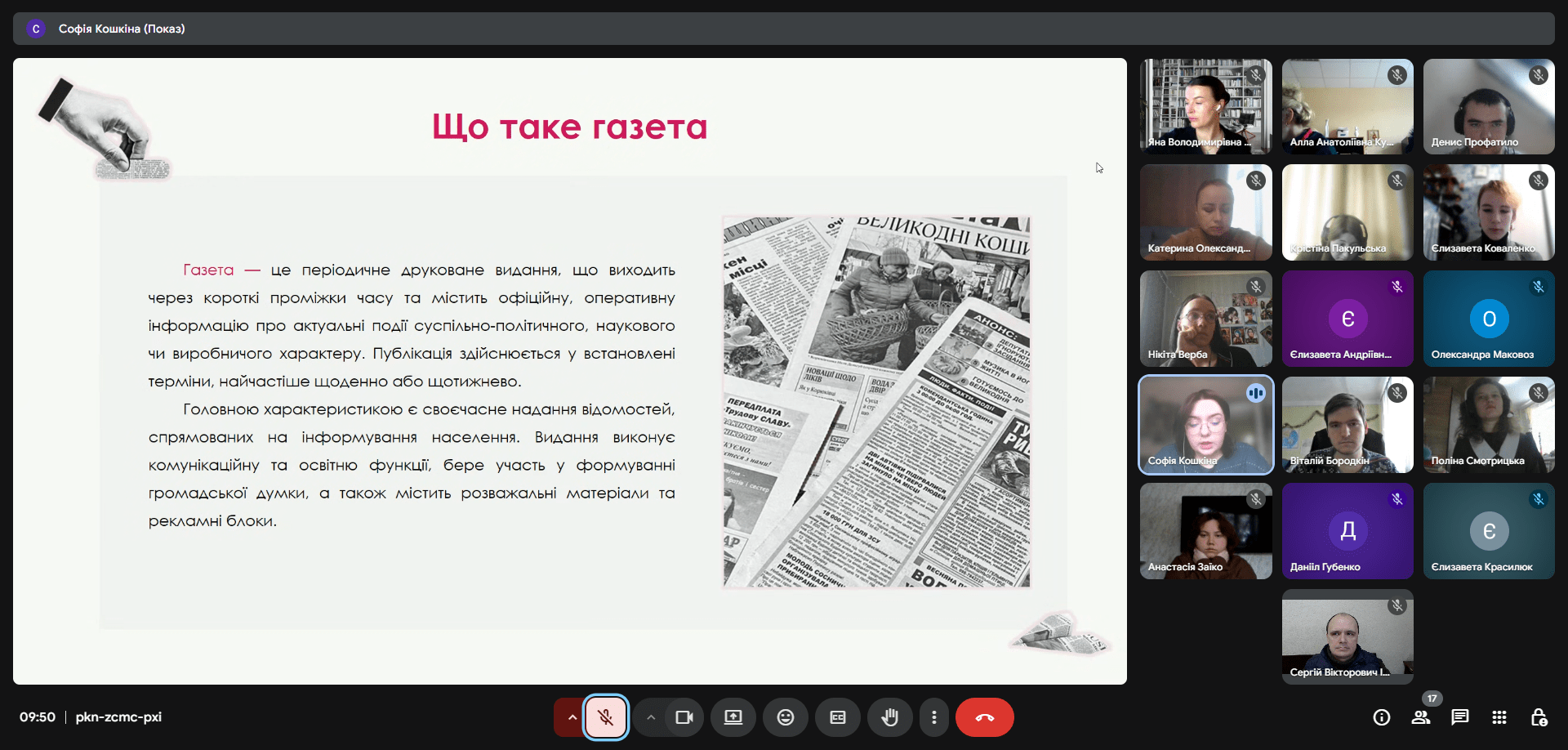Open the emoji reactions picker

[x=785, y=717]
